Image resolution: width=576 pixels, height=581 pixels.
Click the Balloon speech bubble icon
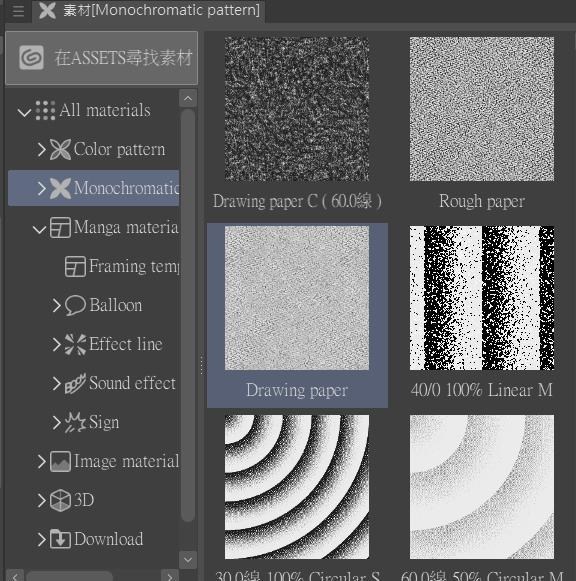[x=75, y=306]
